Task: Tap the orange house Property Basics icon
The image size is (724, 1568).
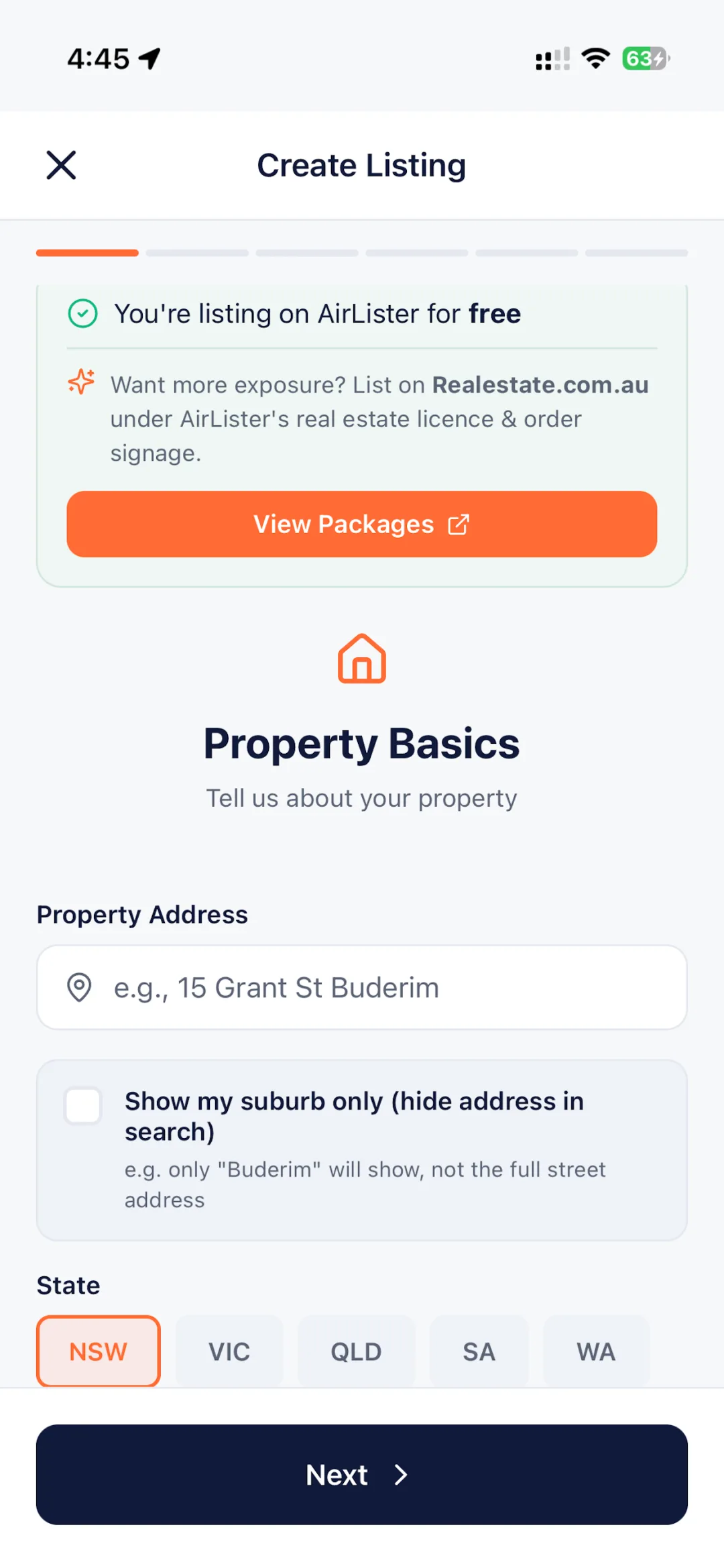Action: 362,659
